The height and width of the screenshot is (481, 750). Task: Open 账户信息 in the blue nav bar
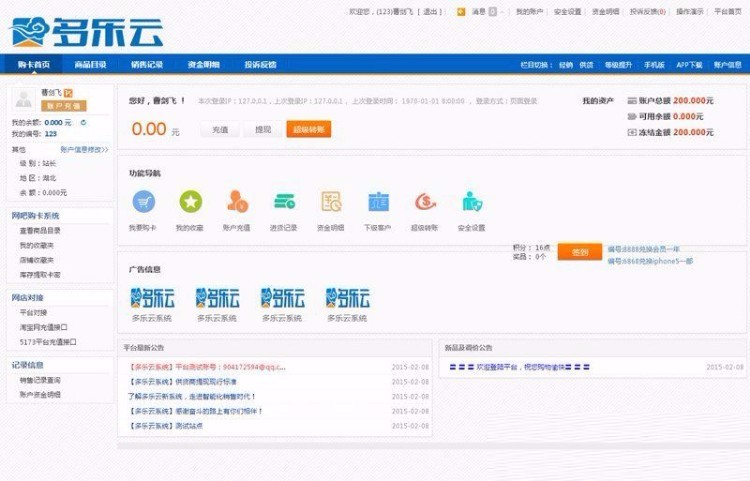click(x=728, y=65)
